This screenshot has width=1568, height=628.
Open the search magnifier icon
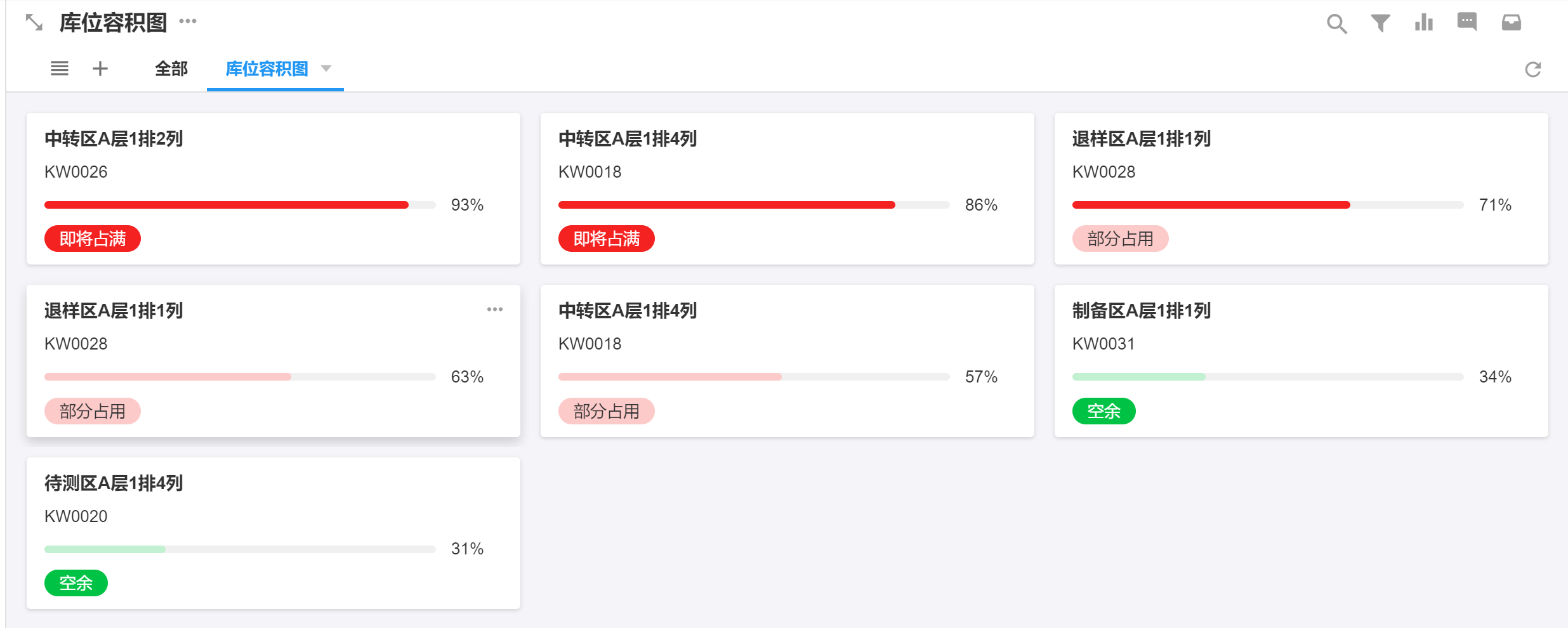pos(1336,23)
